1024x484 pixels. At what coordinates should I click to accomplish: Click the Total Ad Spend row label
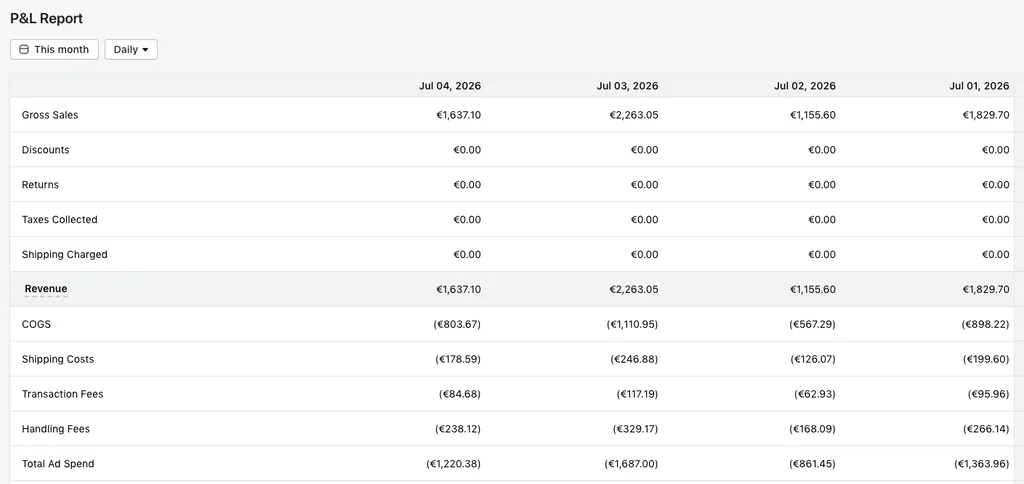tap(57, 464)
